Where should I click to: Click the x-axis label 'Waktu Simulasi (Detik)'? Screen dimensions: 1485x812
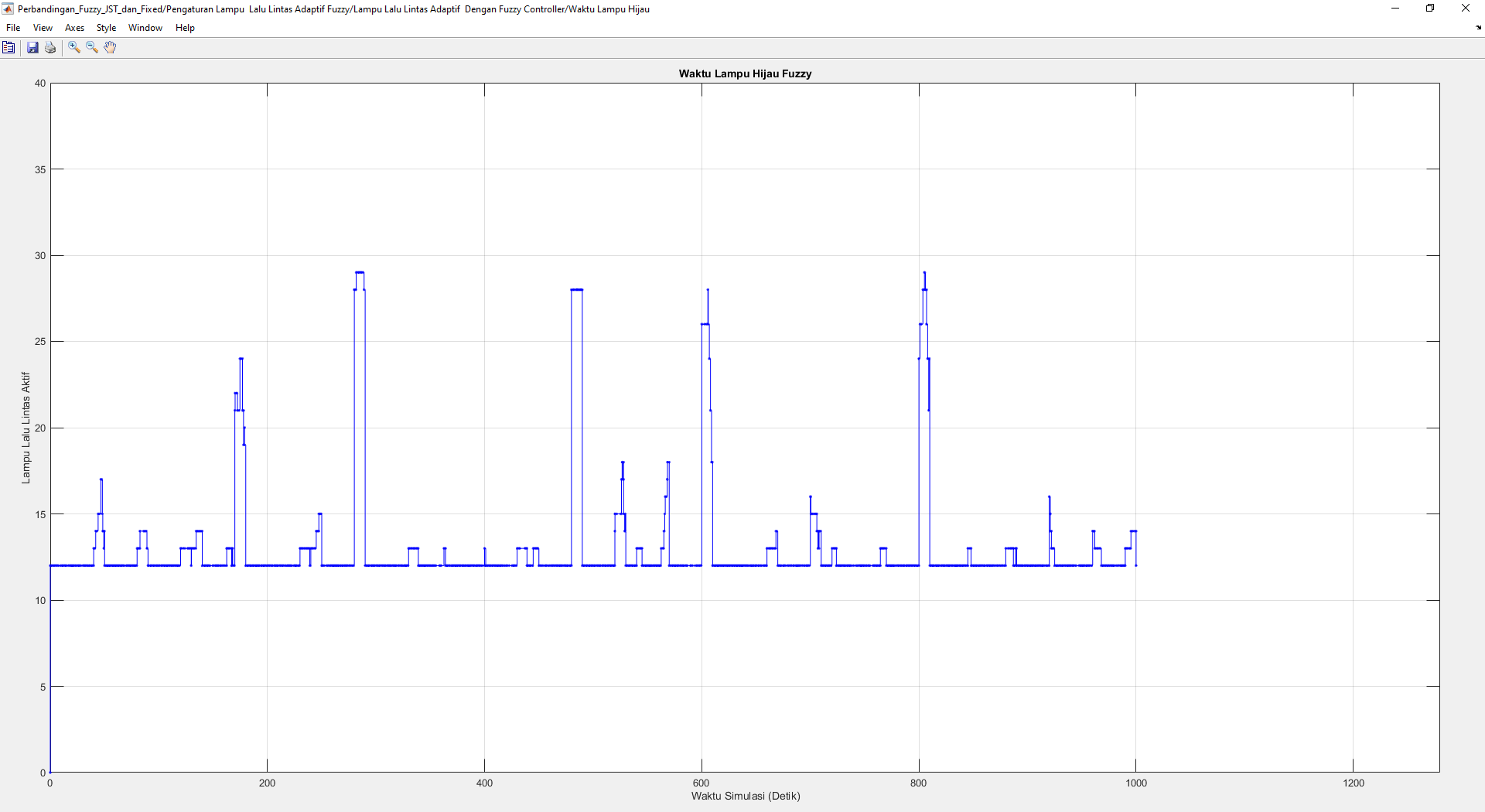pos(746,796)
